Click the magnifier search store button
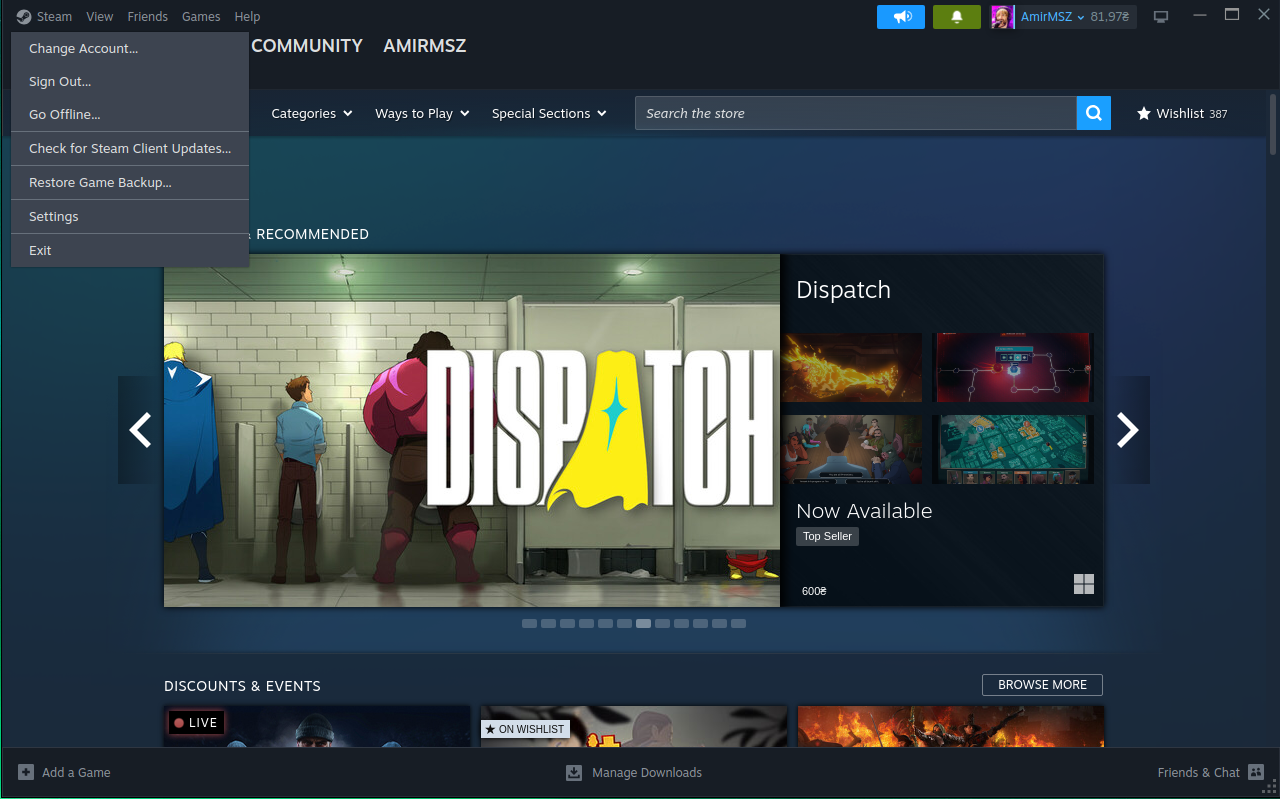 coord(1093,113)
